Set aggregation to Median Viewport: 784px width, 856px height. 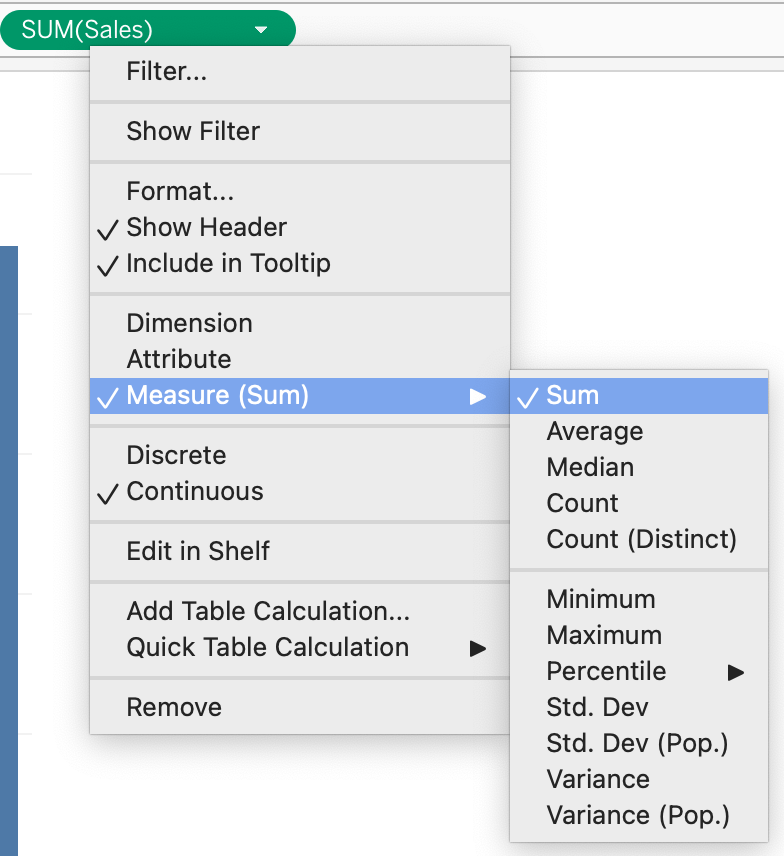pyautogui.click(x=590, y=467)
